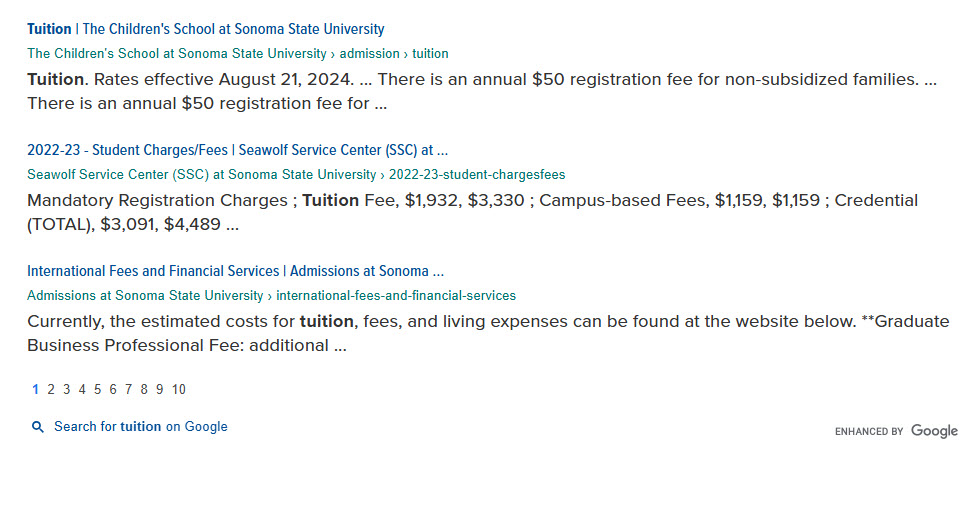Click the Seawolf Service Center breadcrumb URL
This screenshot has width=975, height=506.
click(x=295, y=174)
